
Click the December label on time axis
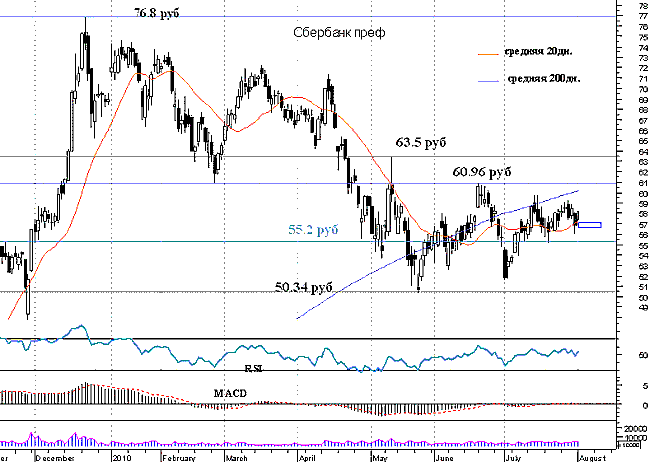54,458
